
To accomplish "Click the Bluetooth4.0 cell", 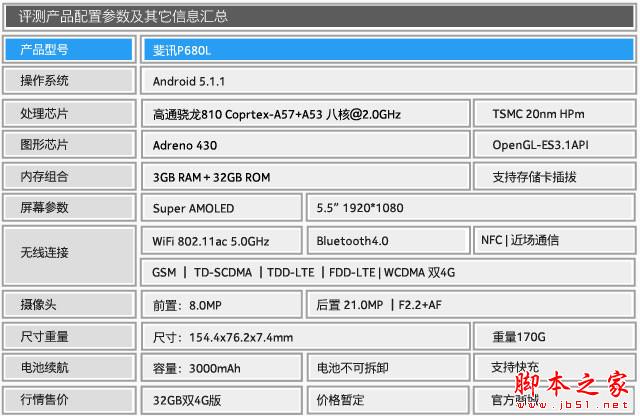I will pyautogui.click(x=388, y=240).
